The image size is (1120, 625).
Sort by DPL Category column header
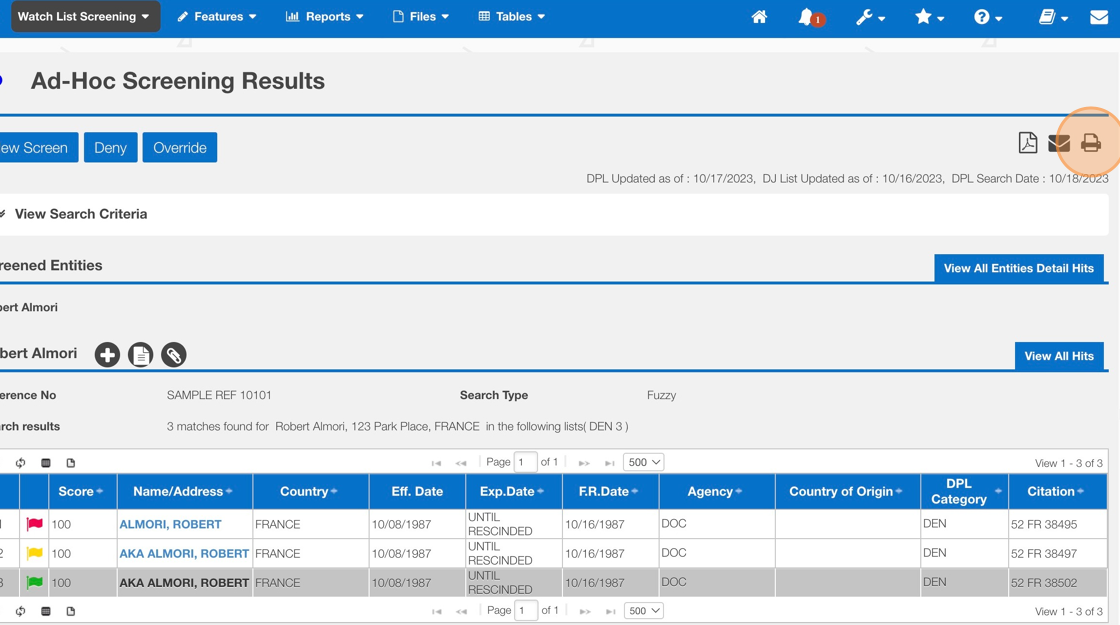tap(964, 491)
